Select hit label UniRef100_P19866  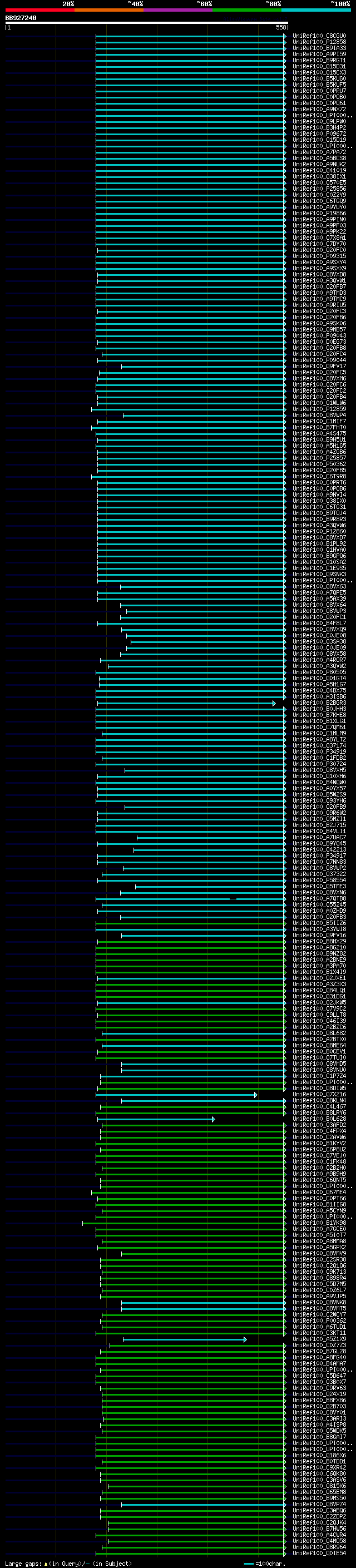click(319, 214)
